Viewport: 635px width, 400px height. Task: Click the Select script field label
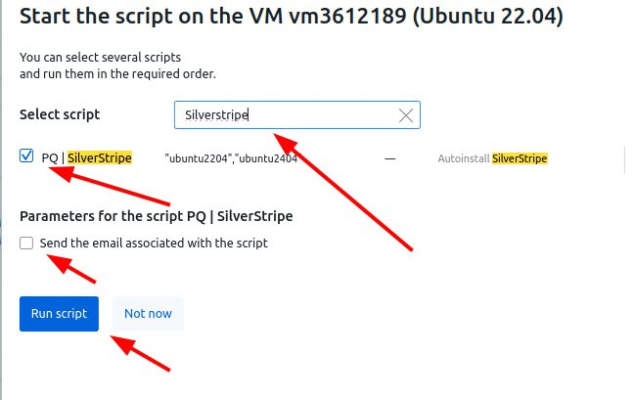click(60, 115)
